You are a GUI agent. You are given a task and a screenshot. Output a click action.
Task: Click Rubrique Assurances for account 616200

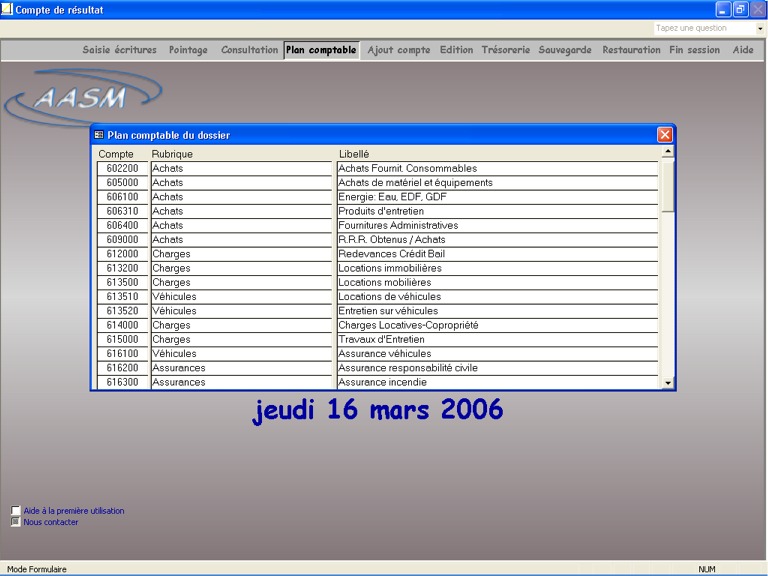coord(241,367)
